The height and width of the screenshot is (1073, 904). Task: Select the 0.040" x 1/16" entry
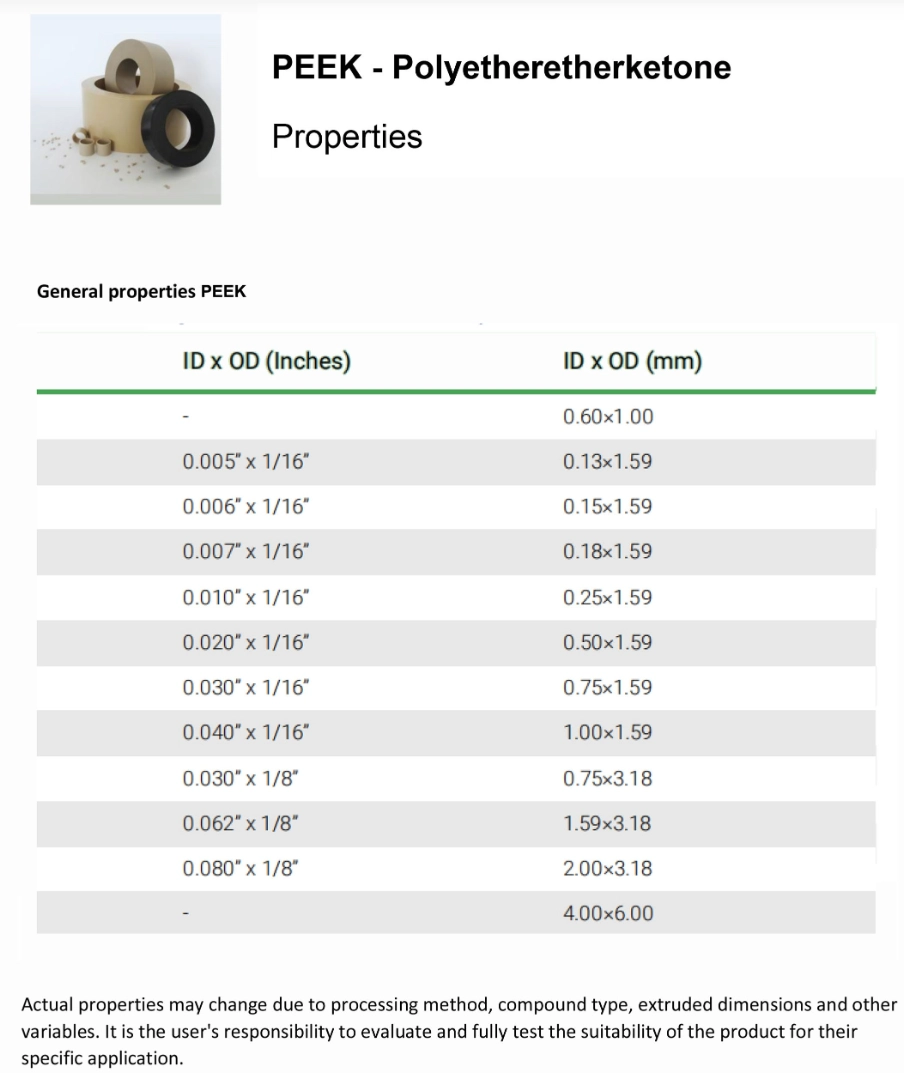point(246,732)
